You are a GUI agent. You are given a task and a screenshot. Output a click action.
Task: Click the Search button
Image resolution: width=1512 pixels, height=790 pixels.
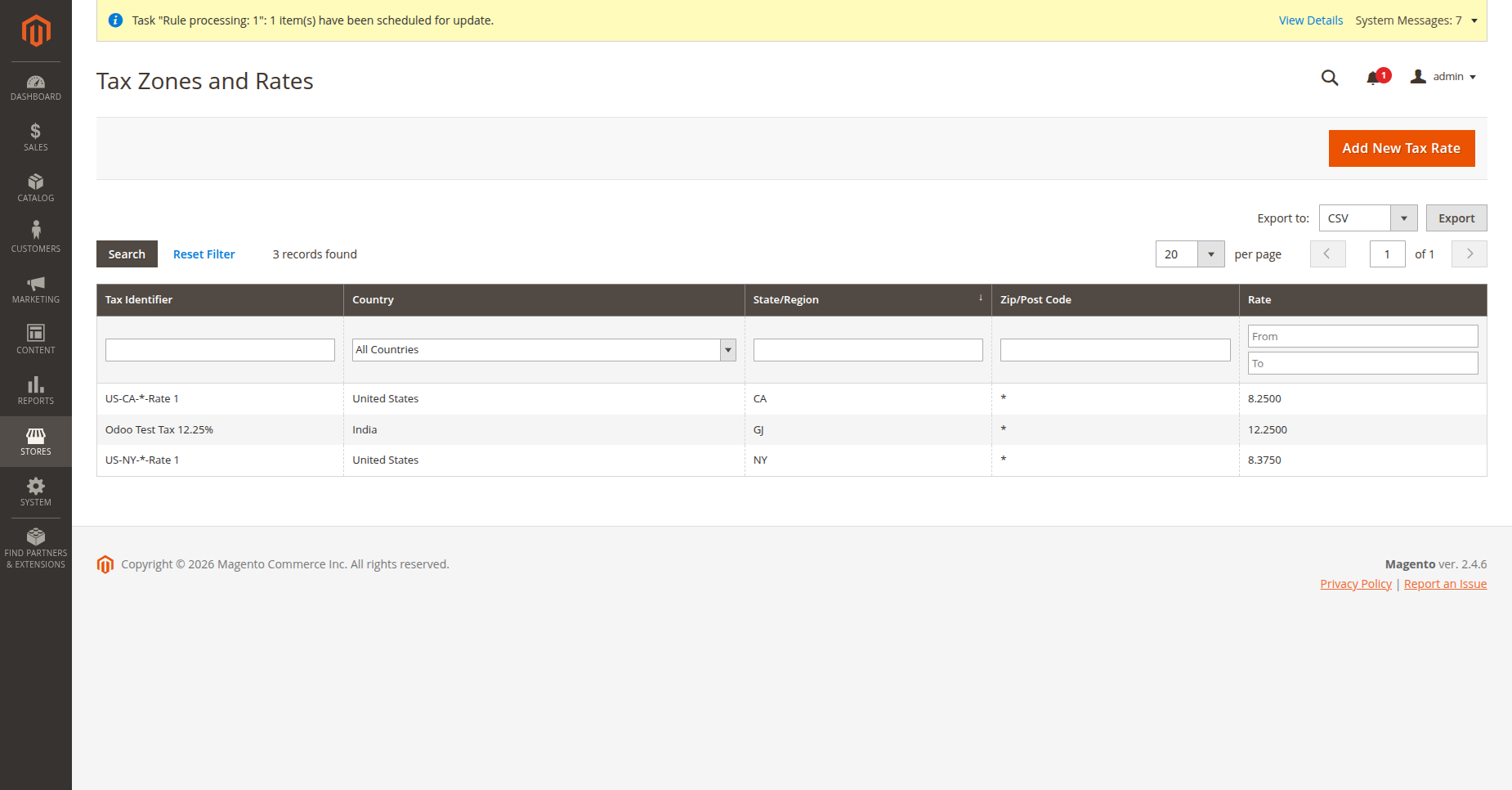127,254
